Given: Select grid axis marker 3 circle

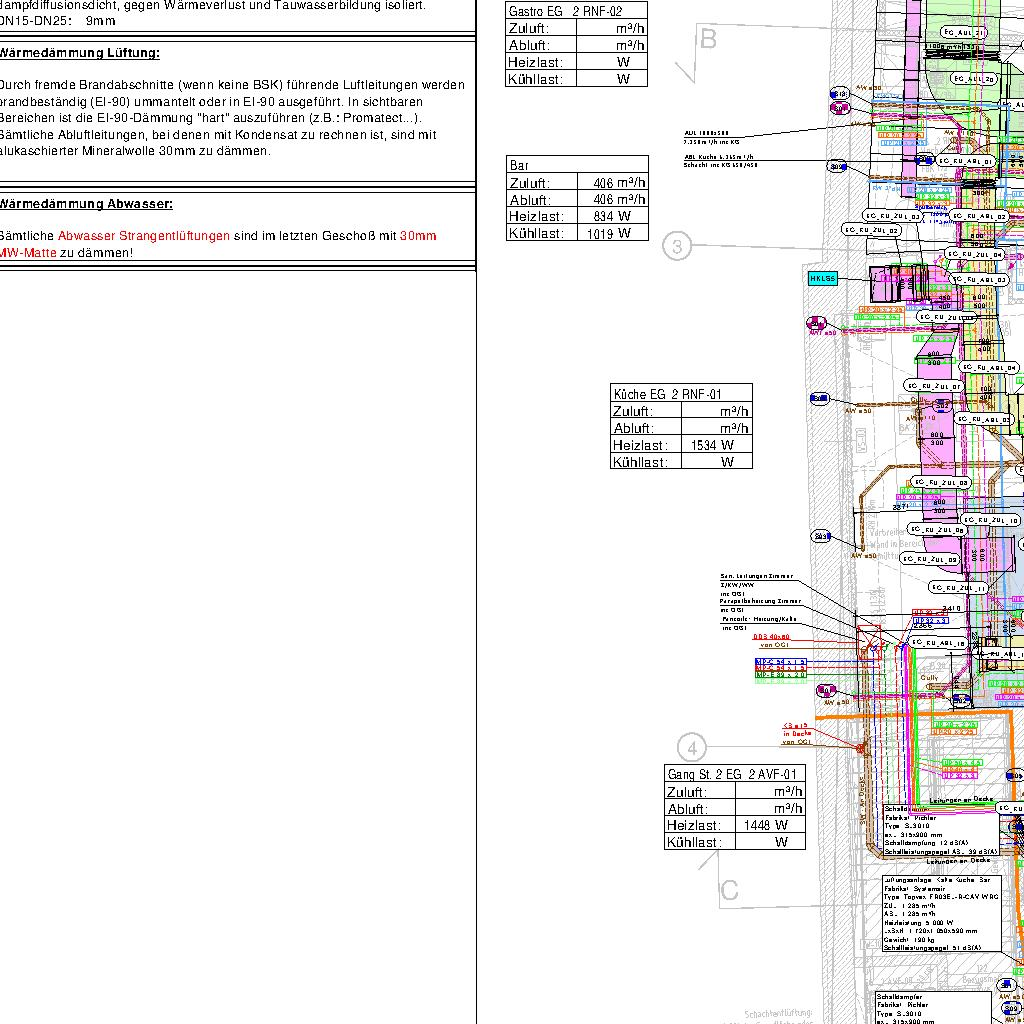Looking at the screenshot, I should (x=677, y=246).
